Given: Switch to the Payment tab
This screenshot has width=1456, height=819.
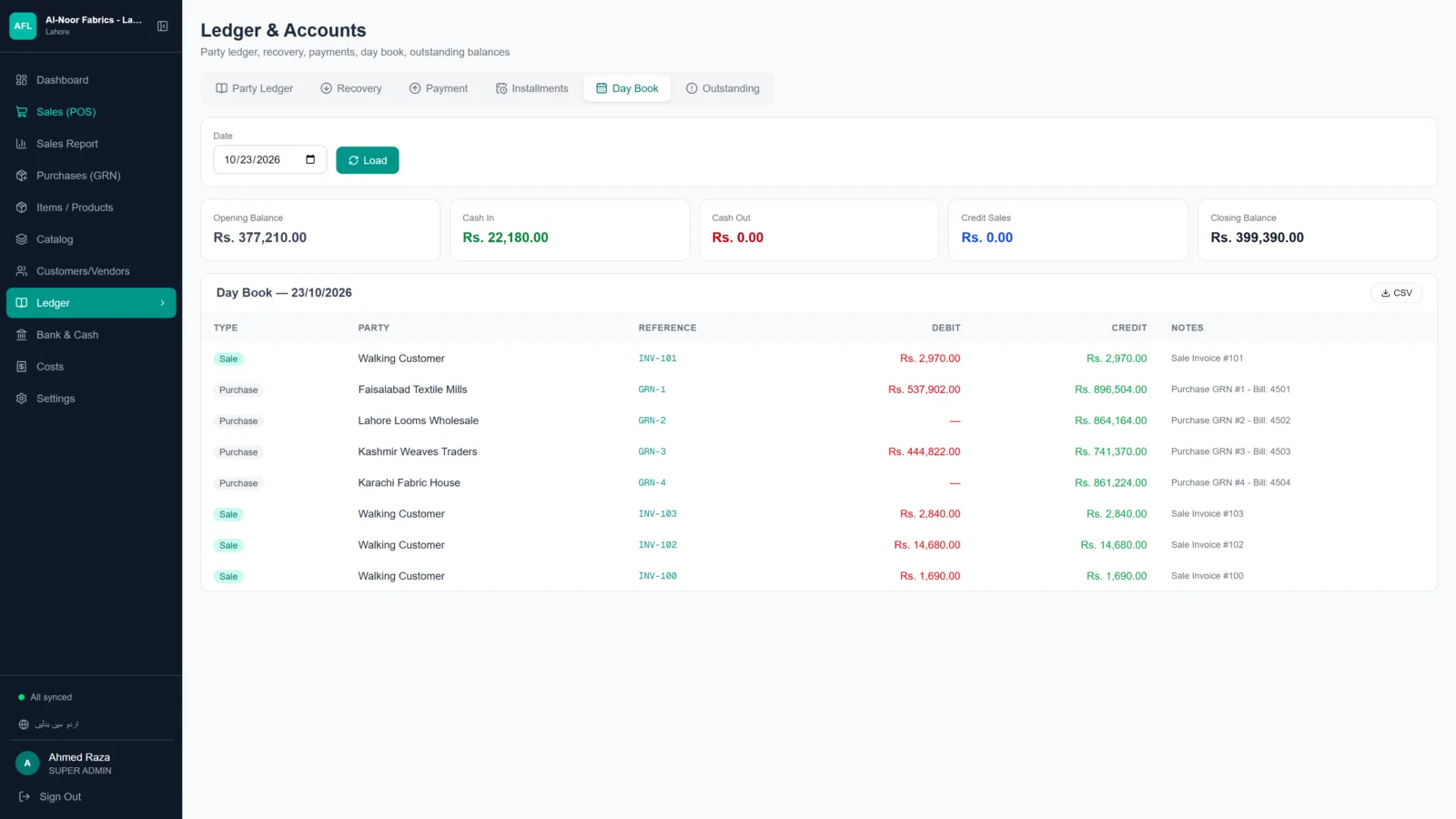Looking at the screenshot, I should tap(439, 88).
